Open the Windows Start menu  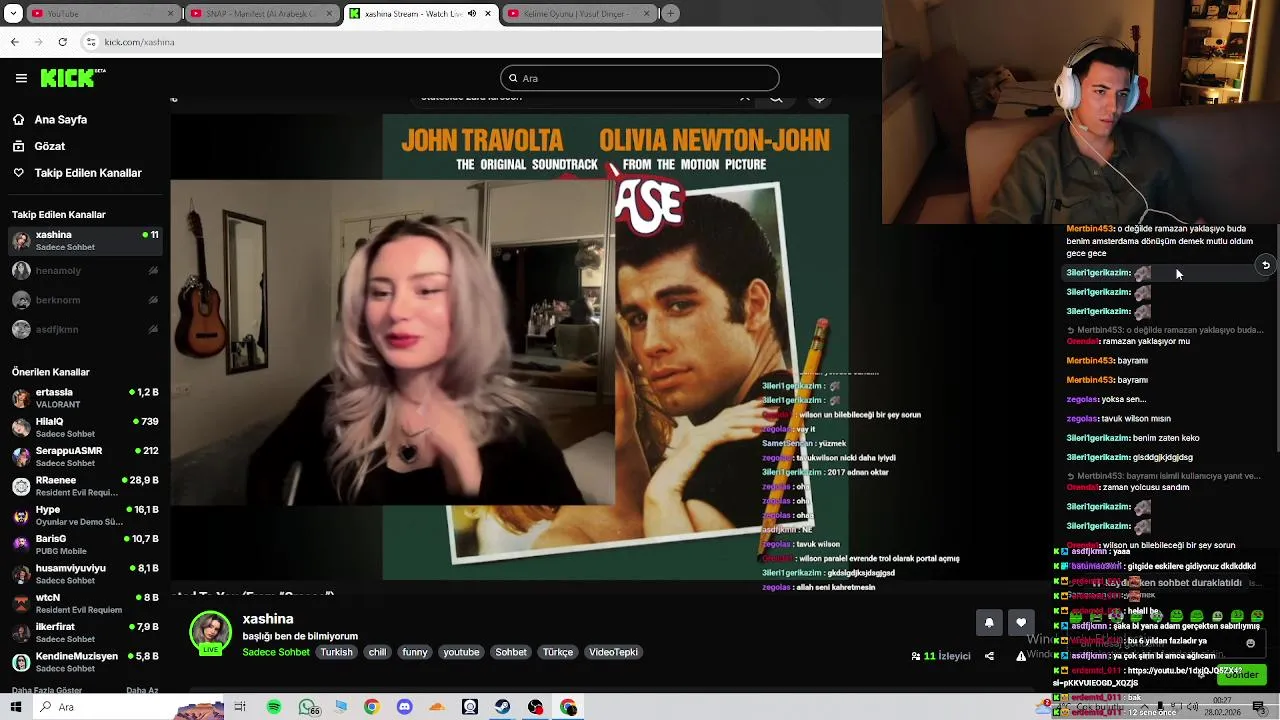click(15, 707)
